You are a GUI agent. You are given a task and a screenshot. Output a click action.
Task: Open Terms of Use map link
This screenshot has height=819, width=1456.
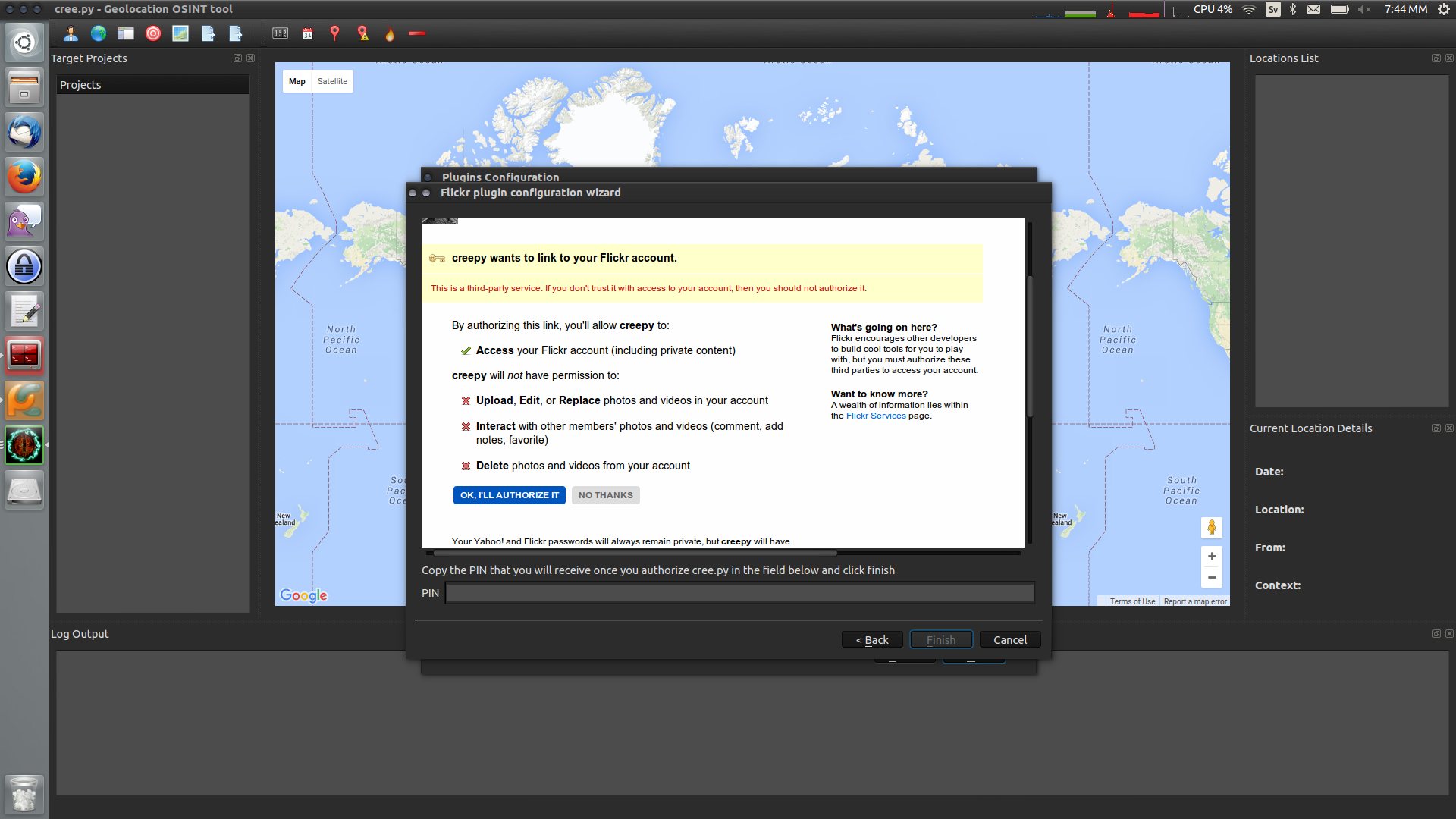pyautogui.click(x=1132, y=601)
